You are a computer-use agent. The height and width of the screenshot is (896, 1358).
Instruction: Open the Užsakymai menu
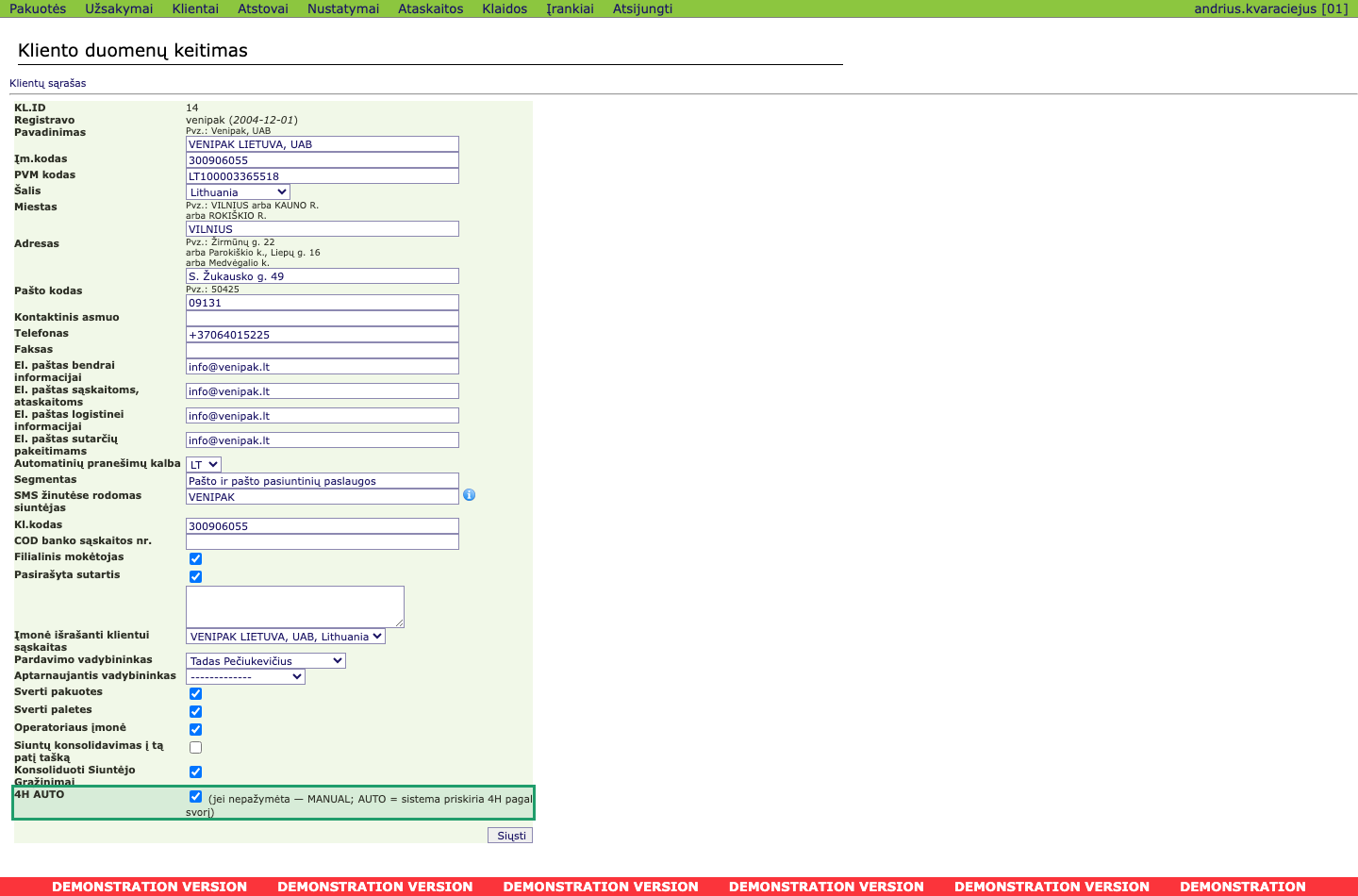(x=119, y=8)
